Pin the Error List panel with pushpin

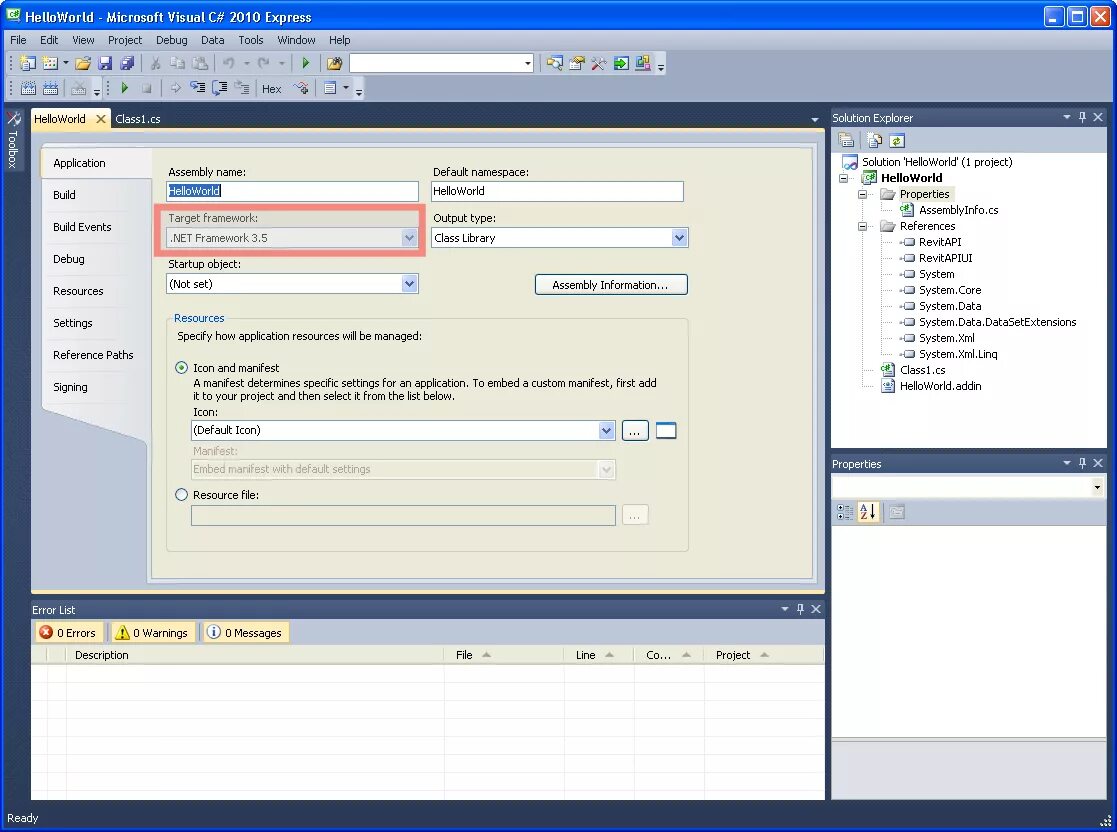[x=800, y=609]
